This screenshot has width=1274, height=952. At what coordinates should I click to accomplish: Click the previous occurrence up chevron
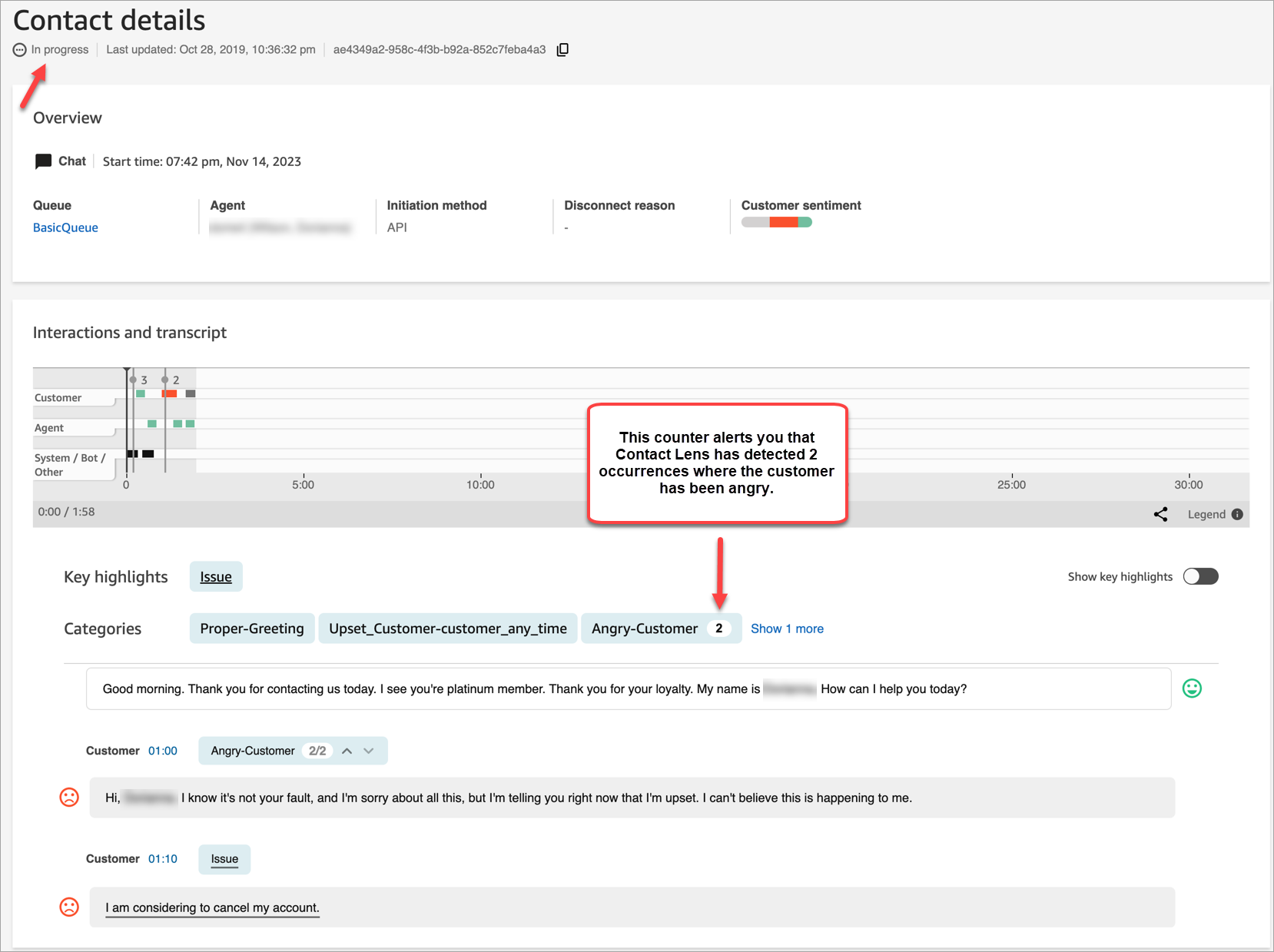347,751
